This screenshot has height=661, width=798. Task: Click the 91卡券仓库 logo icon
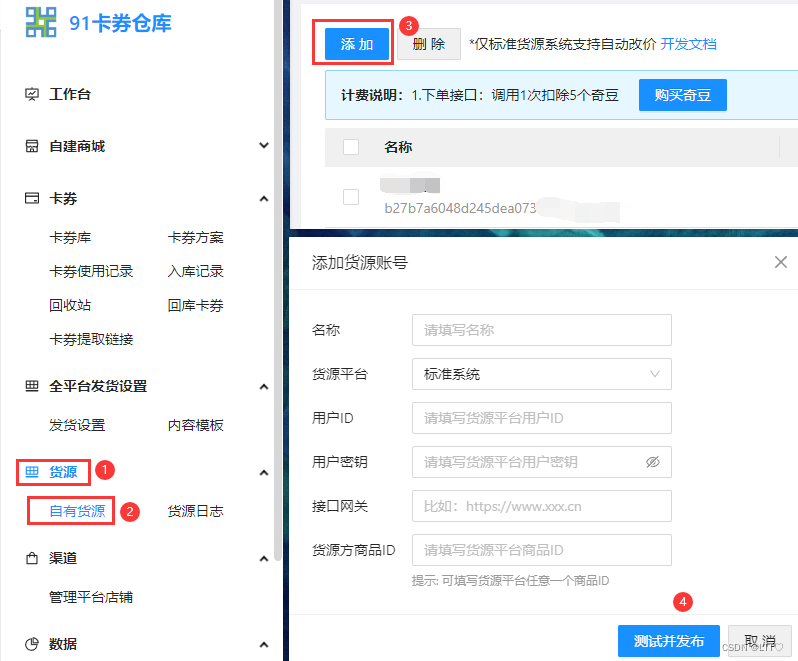(41, 22)
